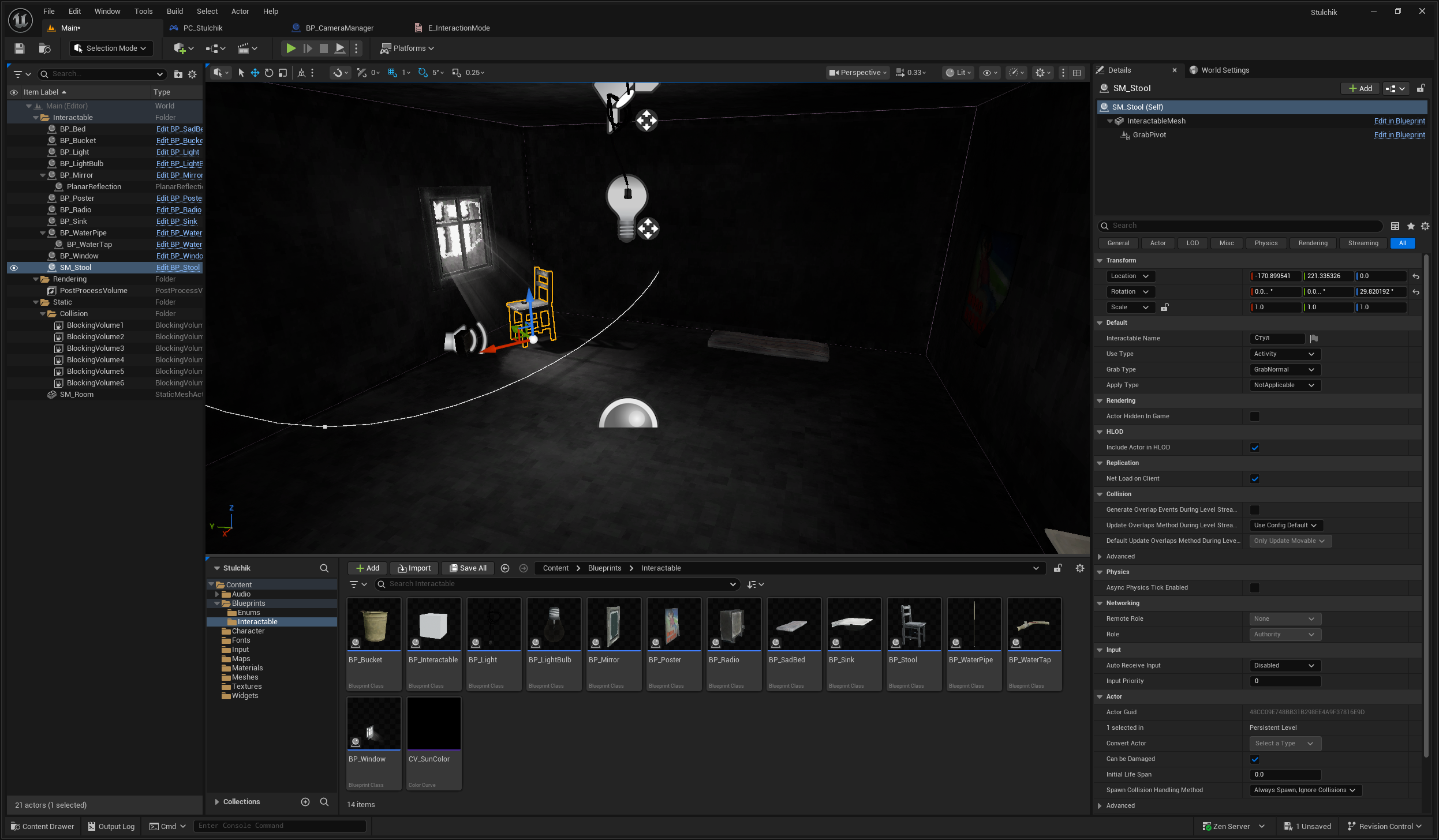Toggle Actor Hidden In Game checkbox
The width and height of the screenshot is (1439, 840).
coord(1255,417)
